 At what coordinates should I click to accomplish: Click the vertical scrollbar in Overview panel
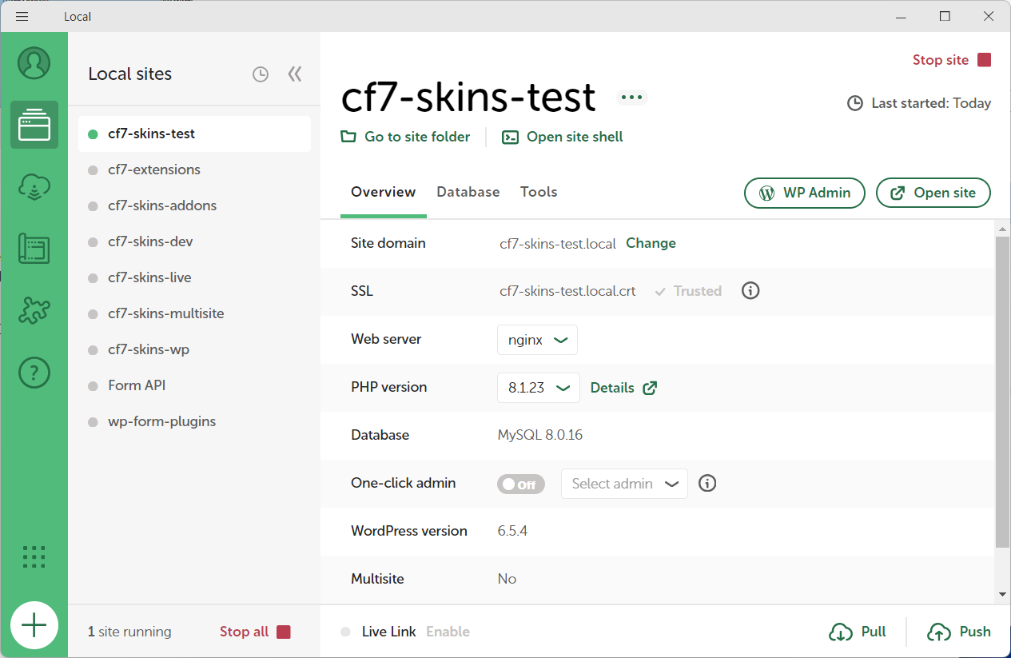click(1002, 390)
